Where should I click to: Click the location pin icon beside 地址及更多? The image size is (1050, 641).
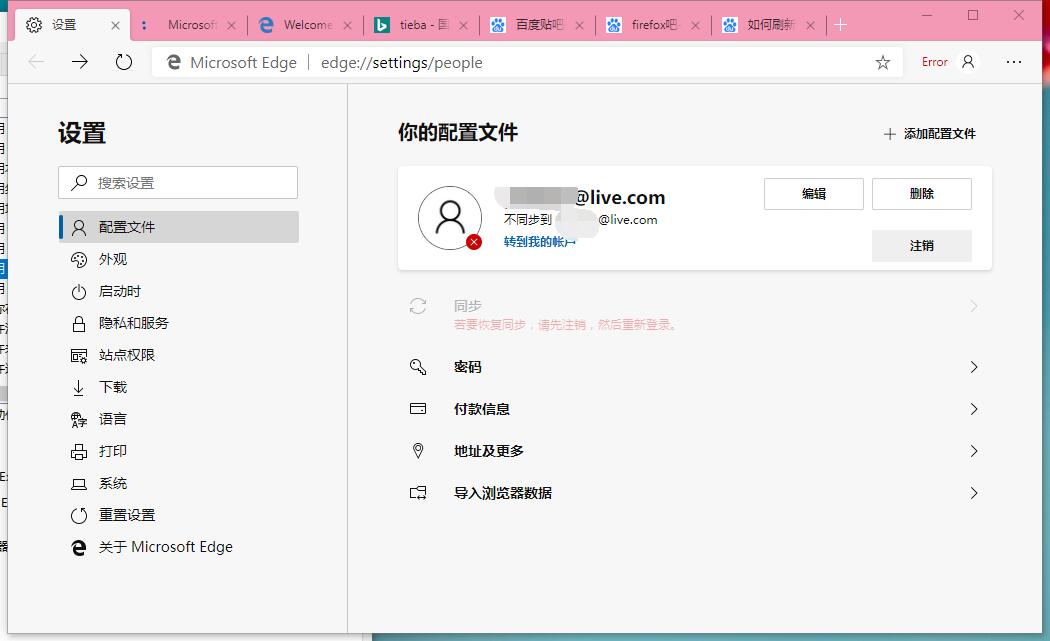click(x=418, y=451)
